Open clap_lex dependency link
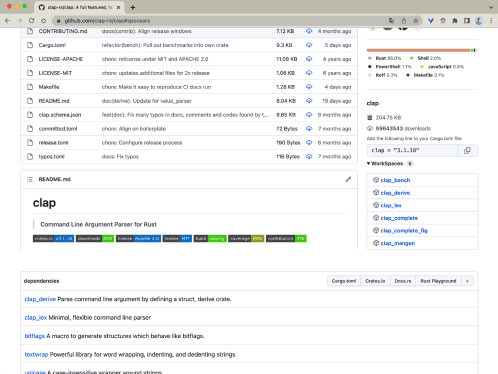Screen dimensions: 498x374 (36, 317)
